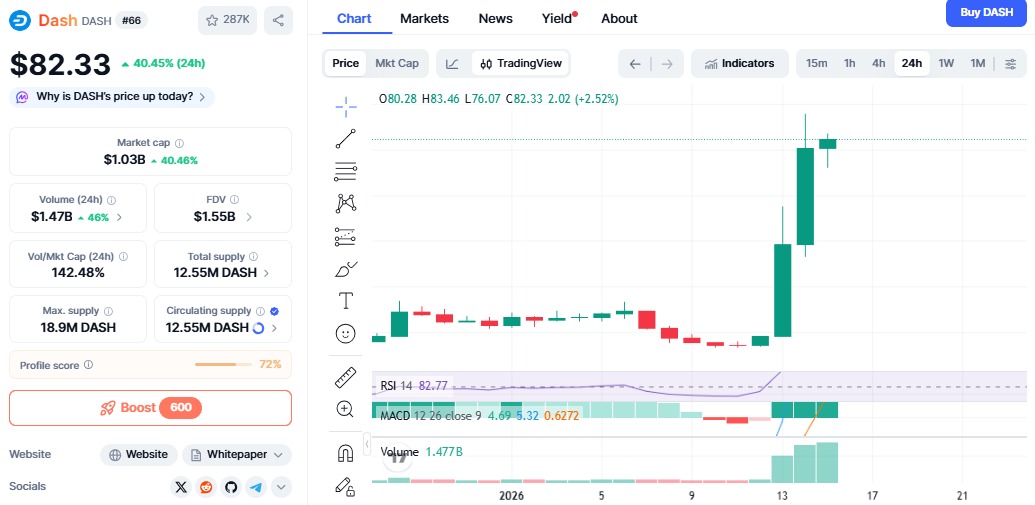
Task: Open the brush drawing tool
Action: (x=346, y=269)
